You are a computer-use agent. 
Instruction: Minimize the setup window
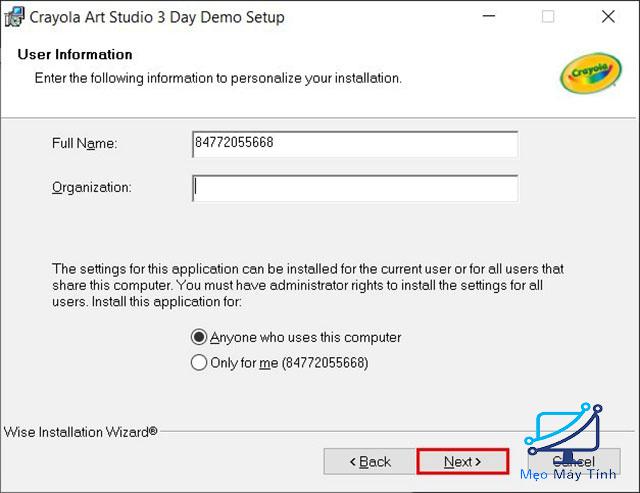pyautogui.click(x=489, y=16)
